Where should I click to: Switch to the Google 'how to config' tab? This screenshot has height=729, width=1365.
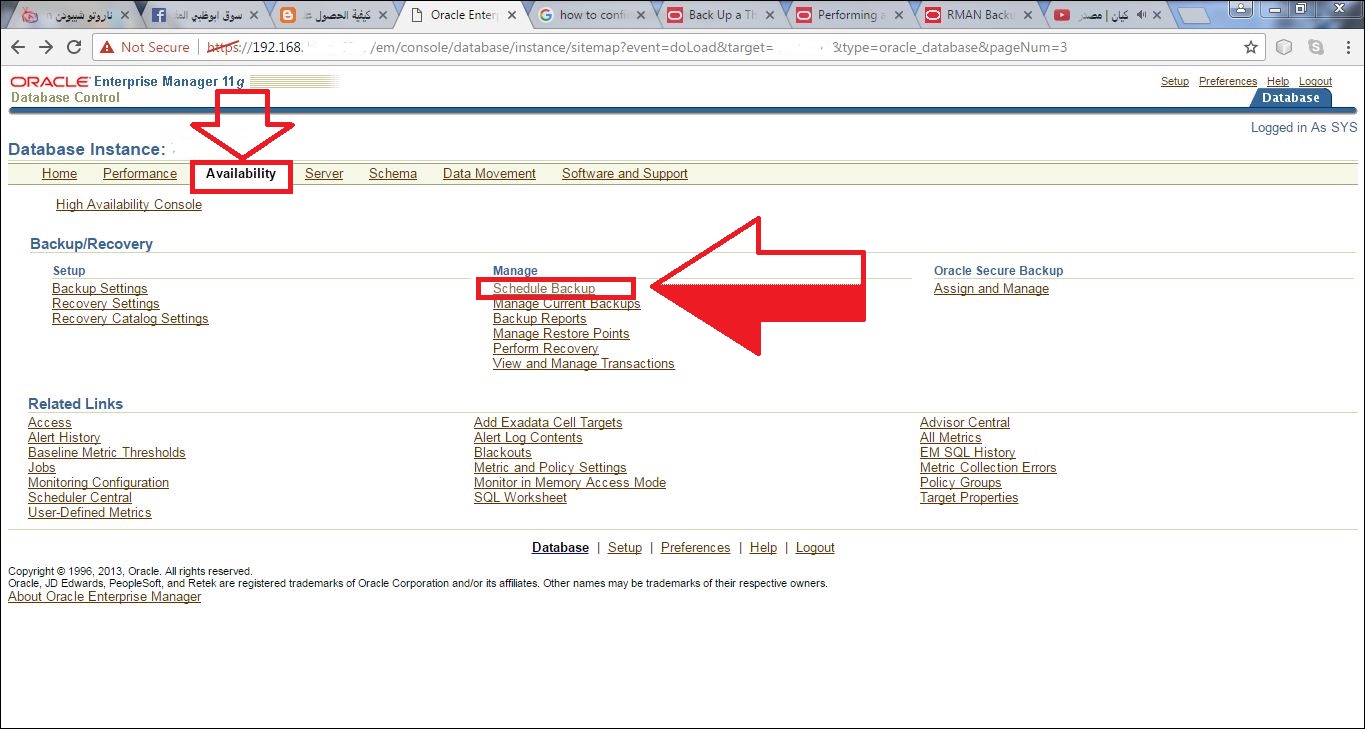click(590, 15)
